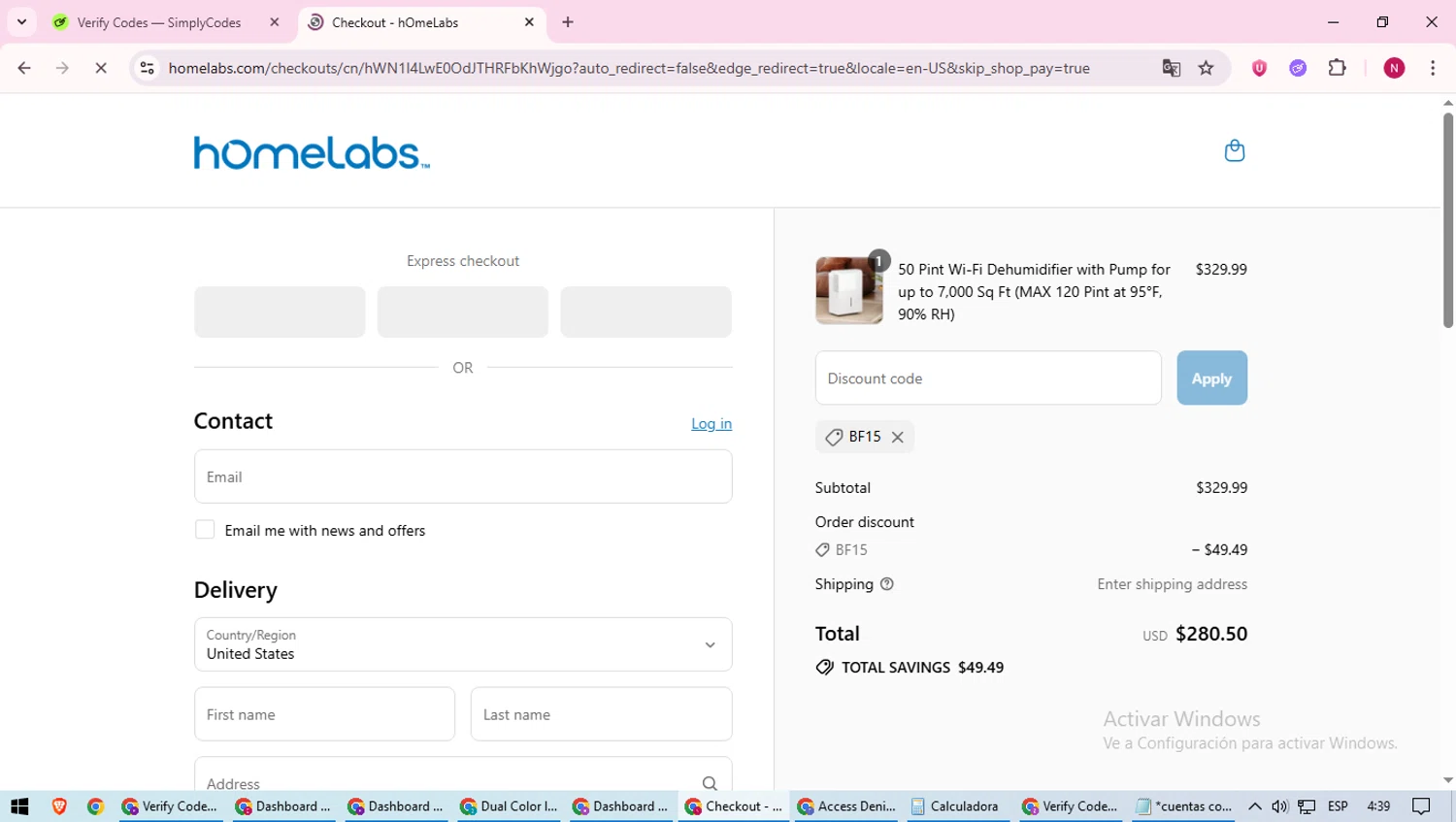Open the shopping bag cart icon

(1234, 150)
